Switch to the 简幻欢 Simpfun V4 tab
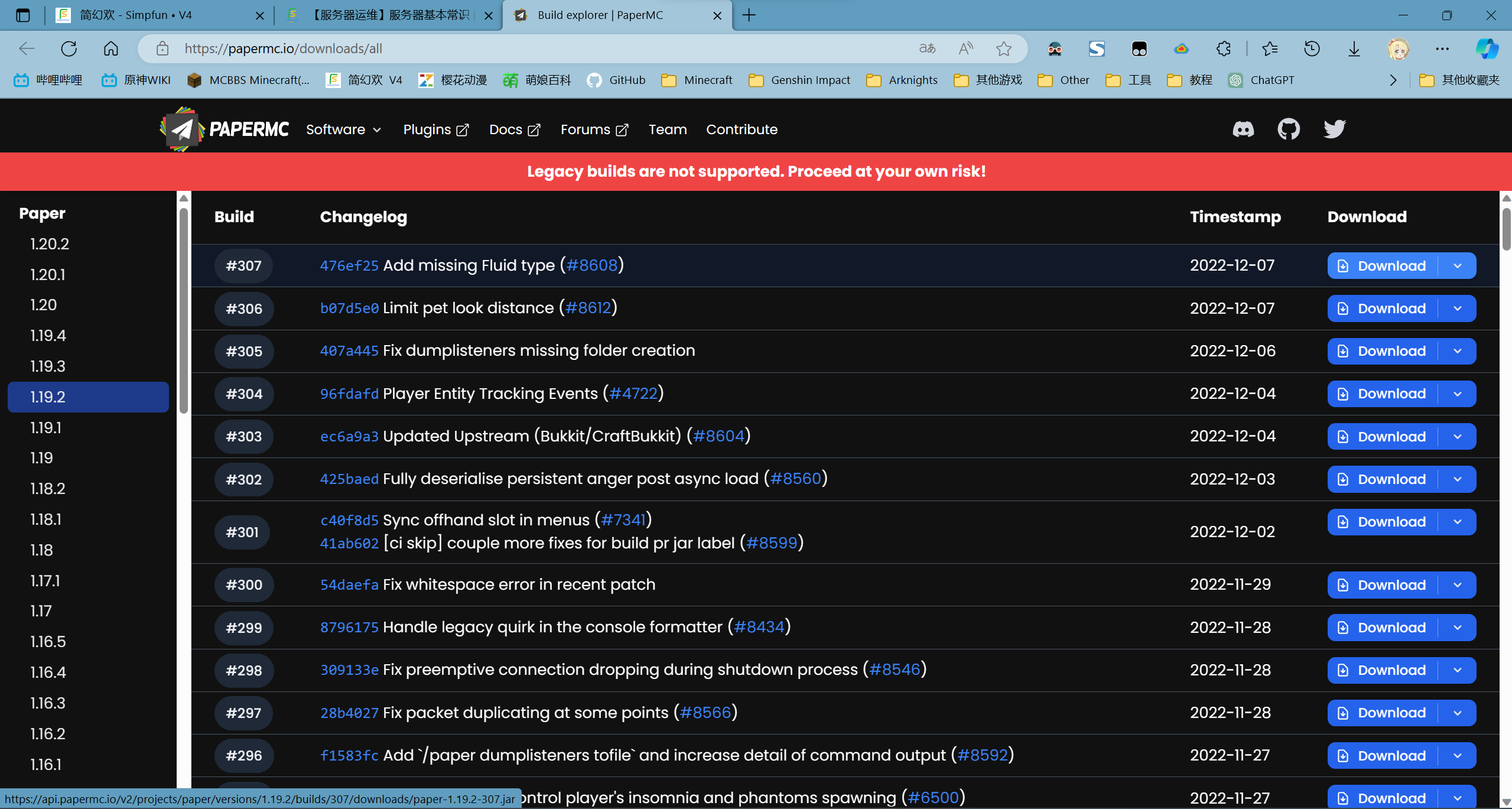 [158, 15]
